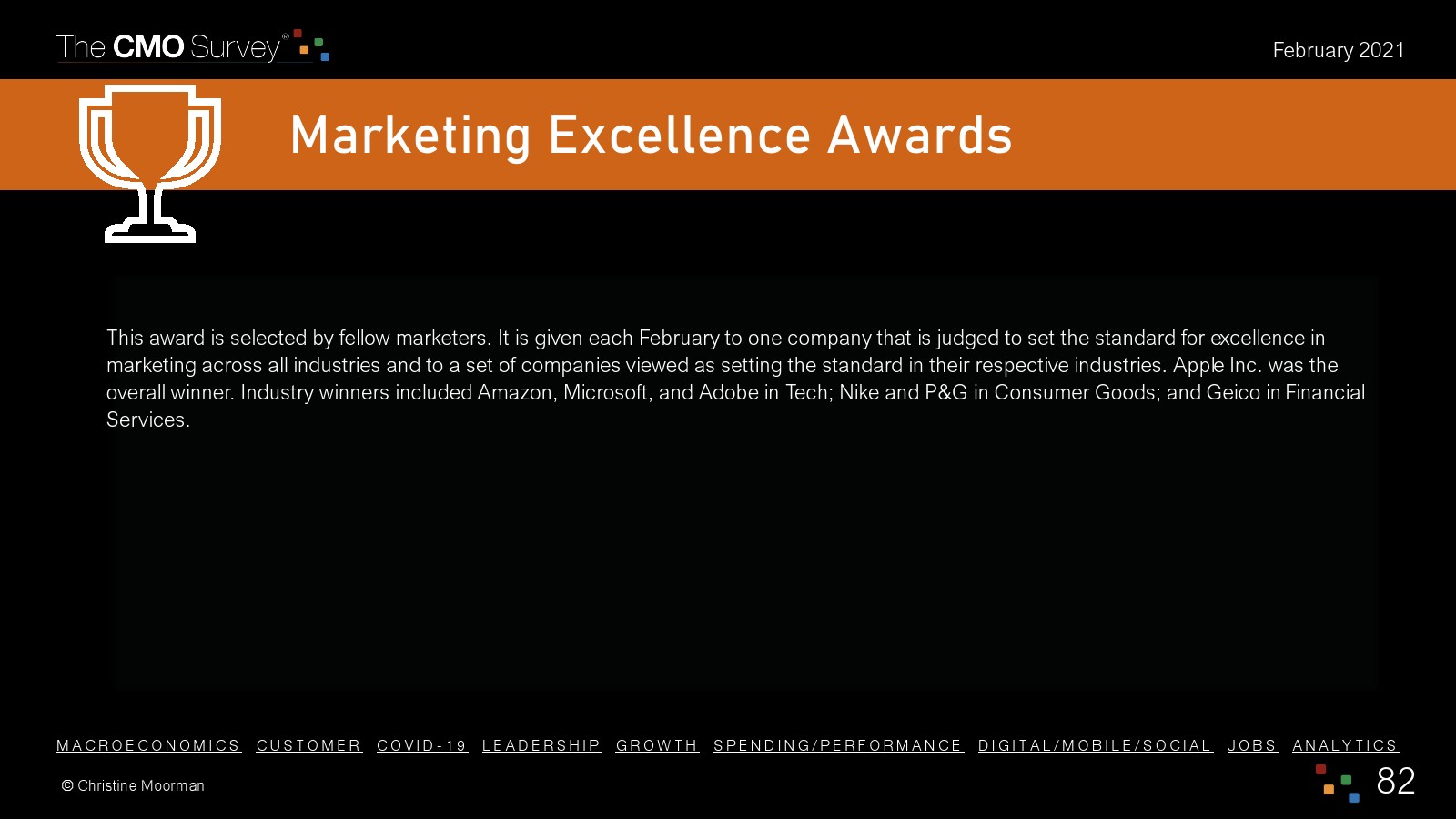Jump to the CUSTOMER section
The width and height of the screenshot is (1456, 819).
308,745
